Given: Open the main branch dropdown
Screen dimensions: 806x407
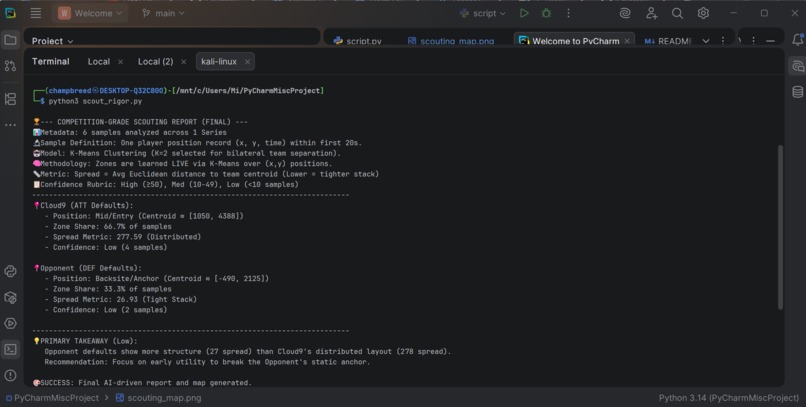Looking at the screenshot, I should coord(163,13).
